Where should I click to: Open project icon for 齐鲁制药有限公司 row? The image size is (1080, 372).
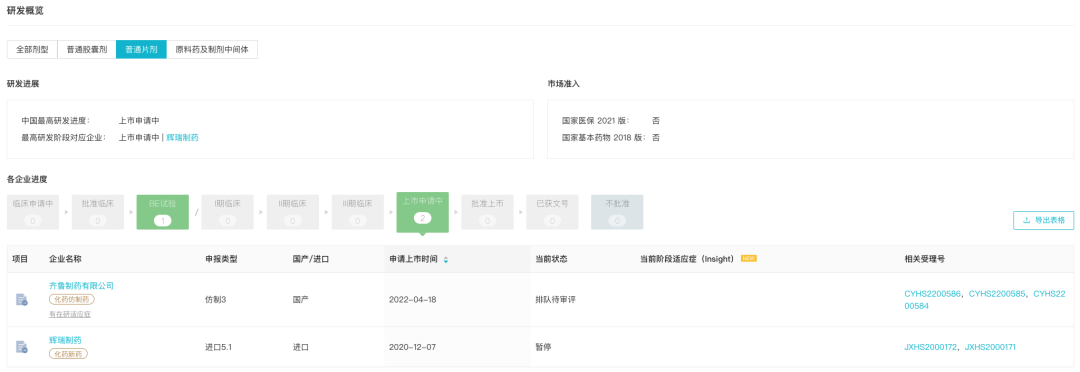pyautogui.click(x=21, y=300)
